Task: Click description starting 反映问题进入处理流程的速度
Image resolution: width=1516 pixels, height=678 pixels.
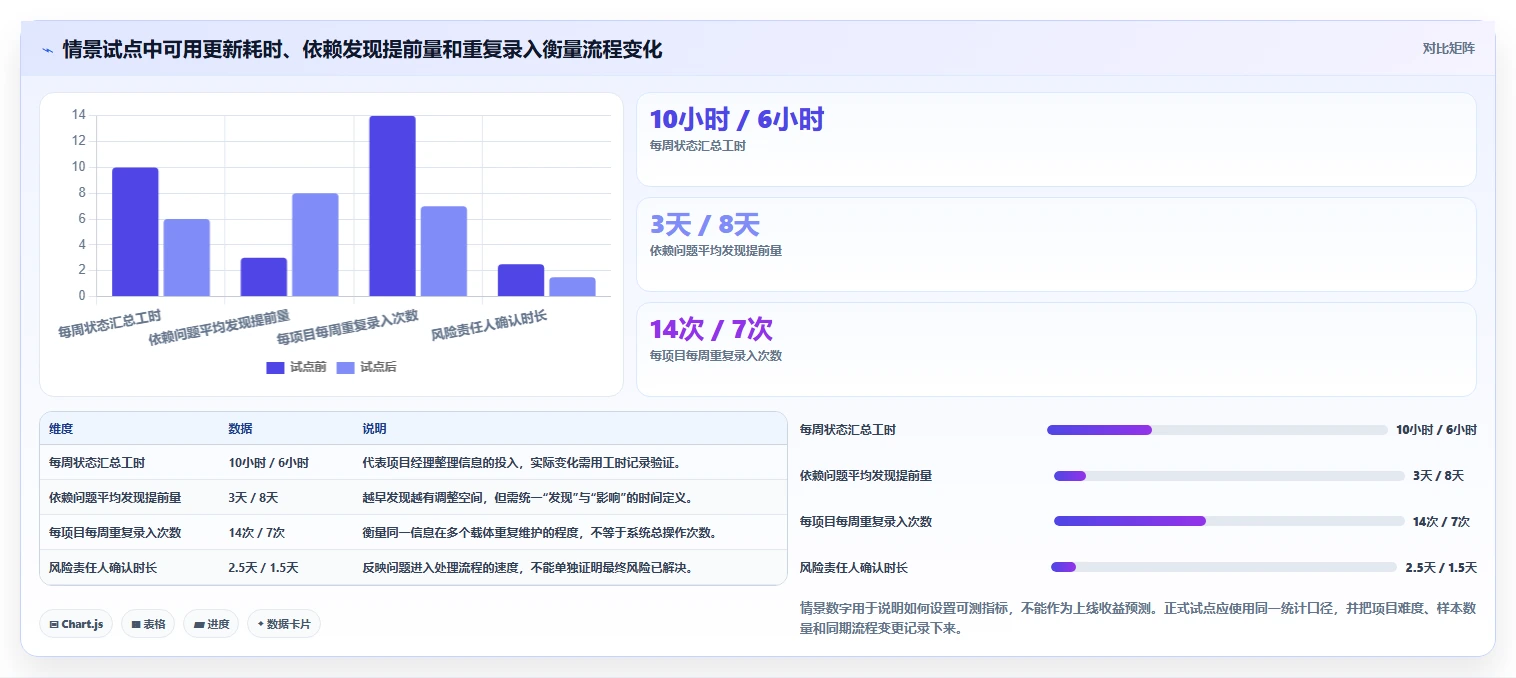Action: (x=527, y=567)
